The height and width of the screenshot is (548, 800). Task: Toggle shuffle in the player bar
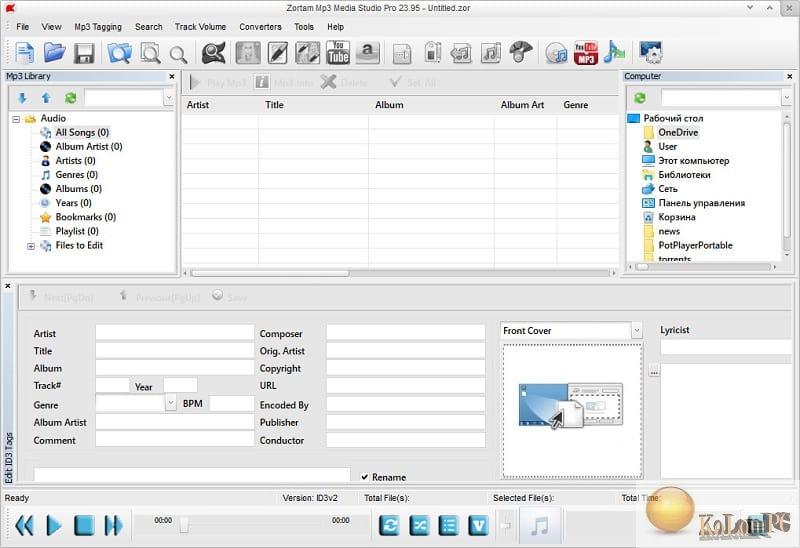(419, 525)
